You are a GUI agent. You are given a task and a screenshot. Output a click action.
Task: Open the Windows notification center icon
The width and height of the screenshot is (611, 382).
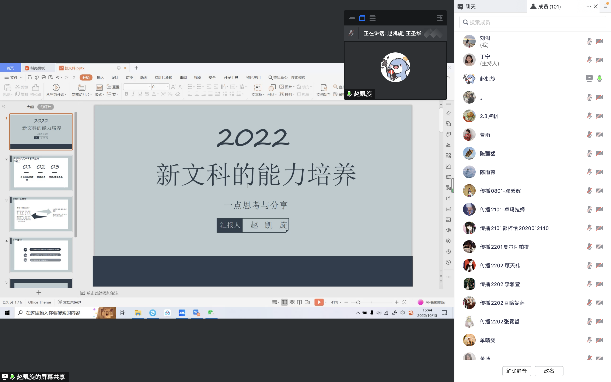(x=444, y=313)
